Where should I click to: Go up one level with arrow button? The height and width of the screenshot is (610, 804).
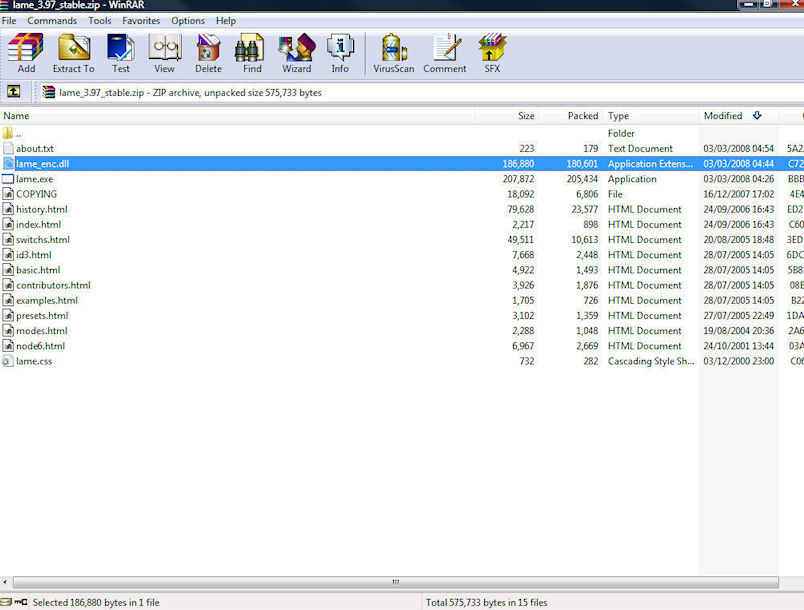pos(14,92)
